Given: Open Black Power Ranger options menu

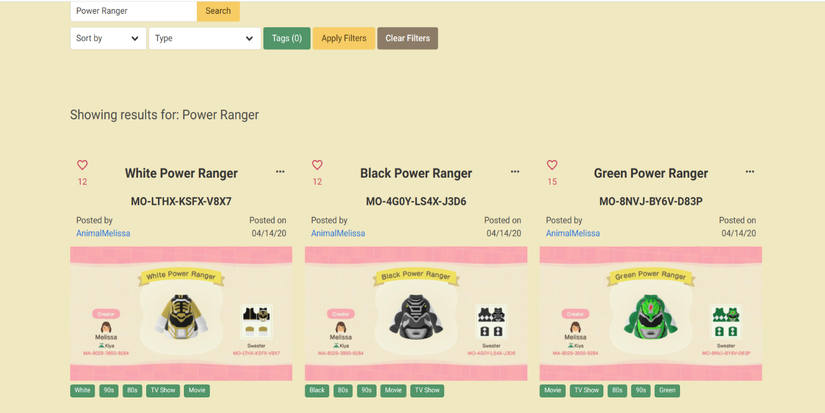Looking at the screenshot, I should [515, 172].
